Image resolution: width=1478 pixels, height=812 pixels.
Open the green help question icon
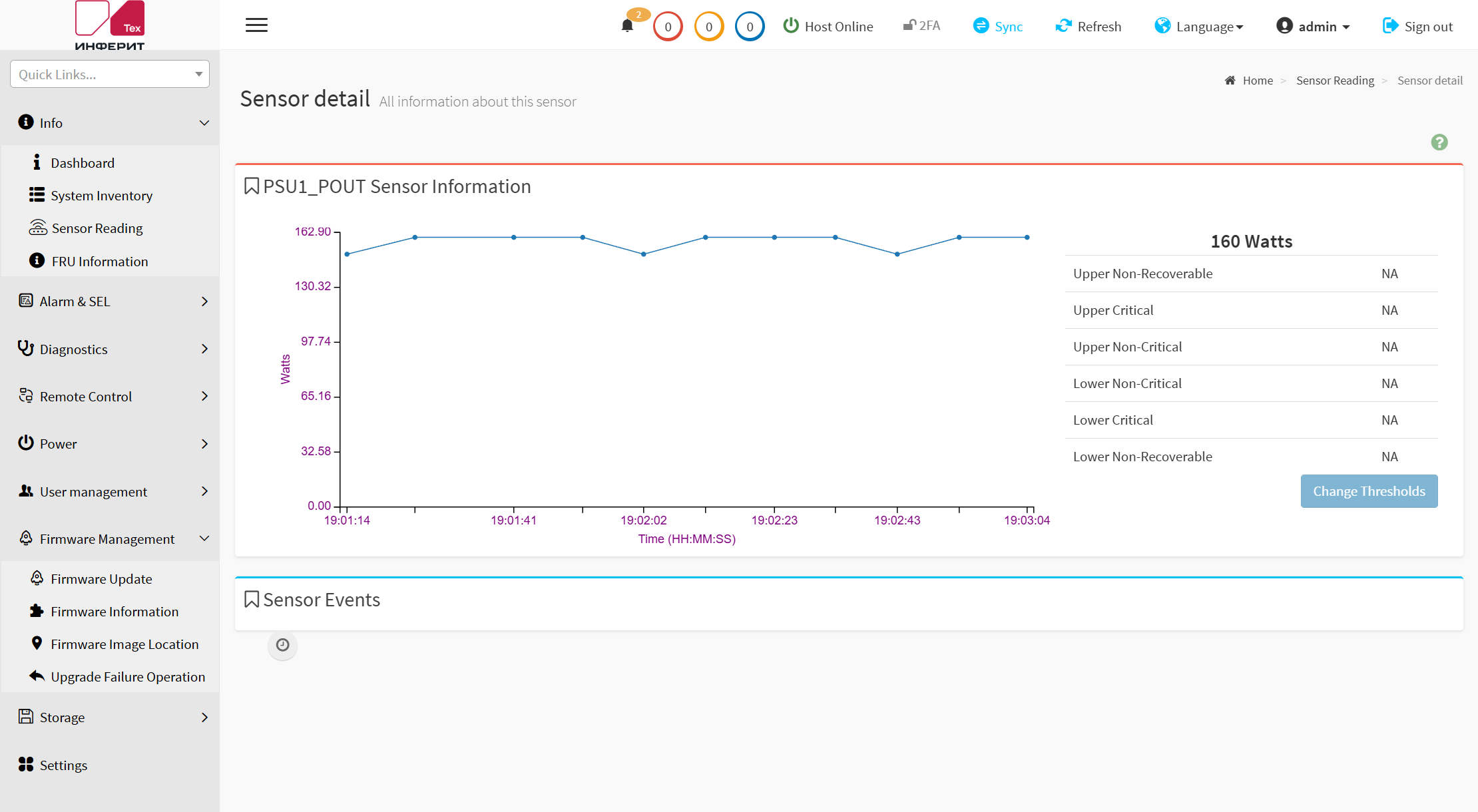(1439, 142)
